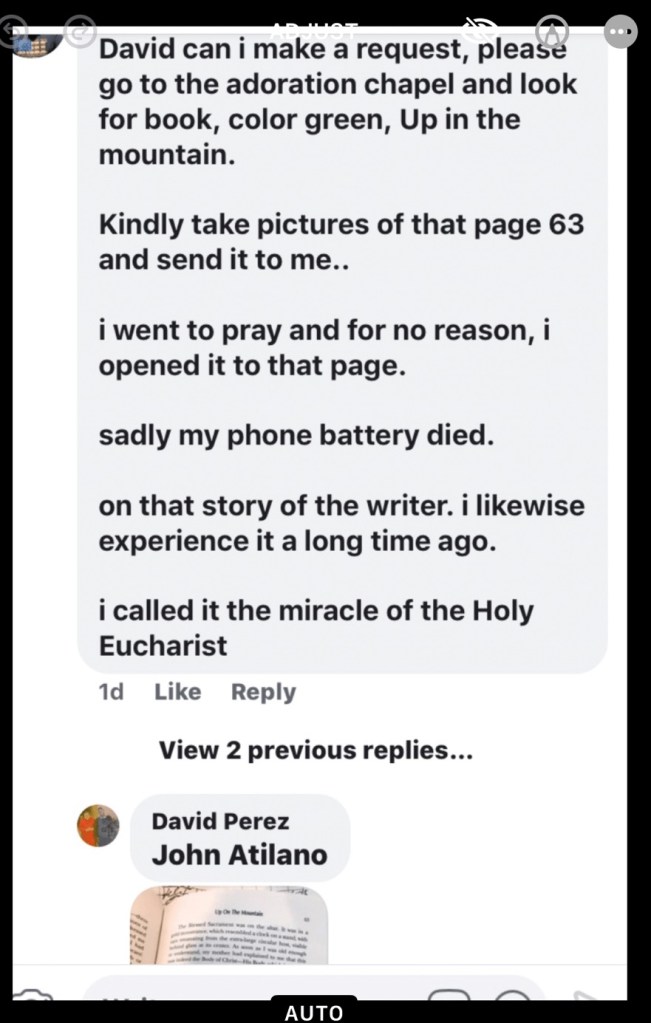Open David Perez's profile name link
The height and width of the screenshot is (1023, 651).
click(220, 822)
